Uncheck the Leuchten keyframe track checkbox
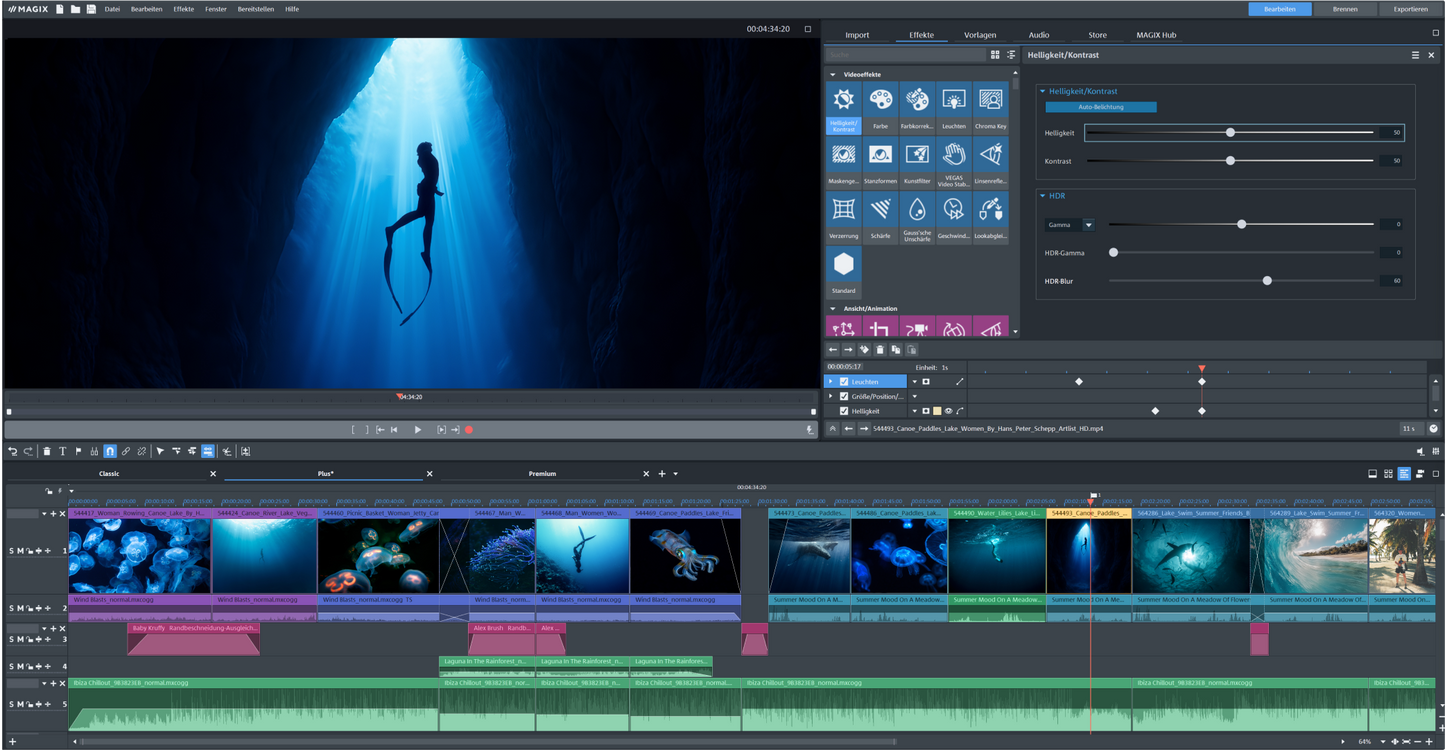 tap(844, 381)
